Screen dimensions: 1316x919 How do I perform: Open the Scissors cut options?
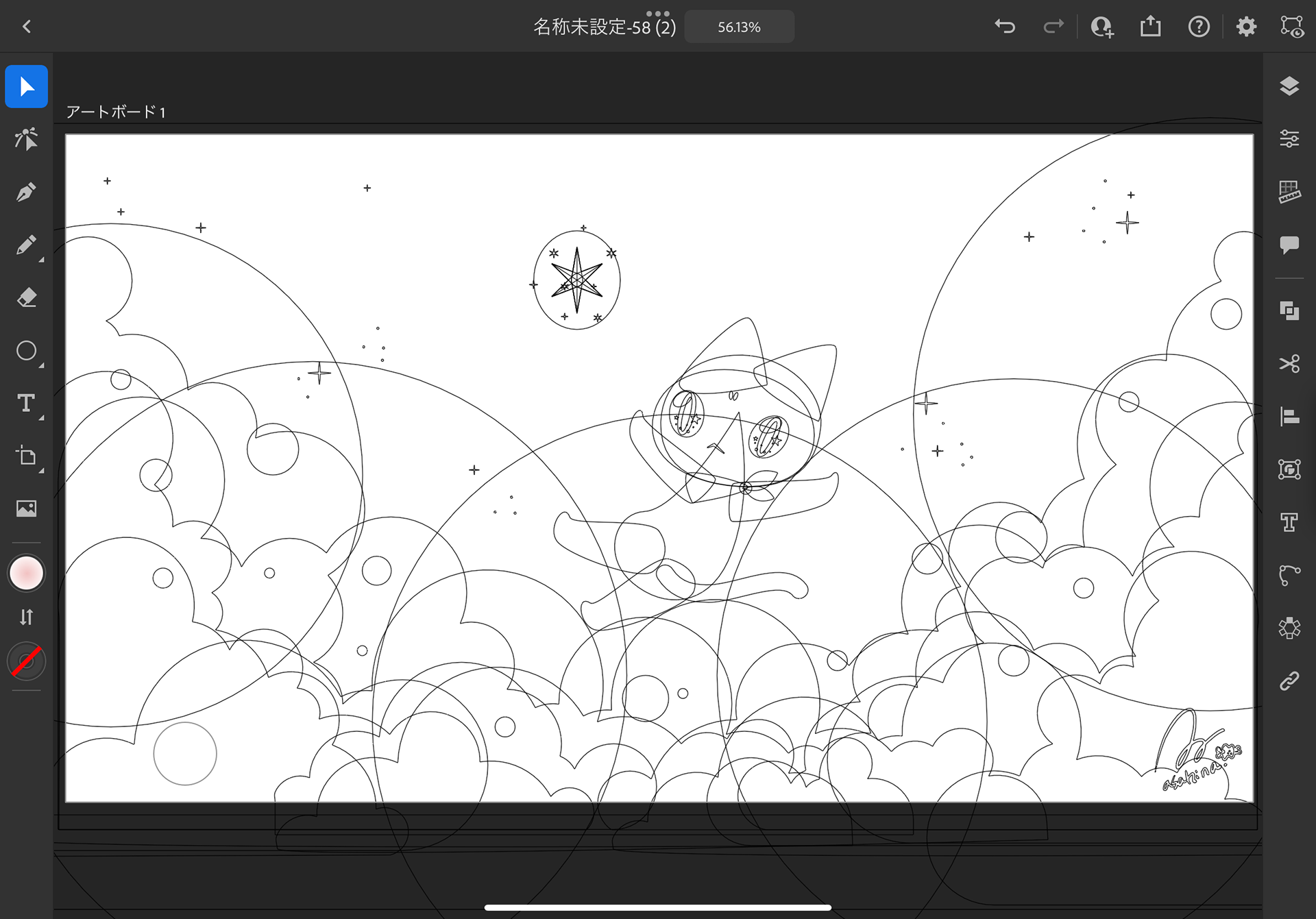tap(1289, 363)
